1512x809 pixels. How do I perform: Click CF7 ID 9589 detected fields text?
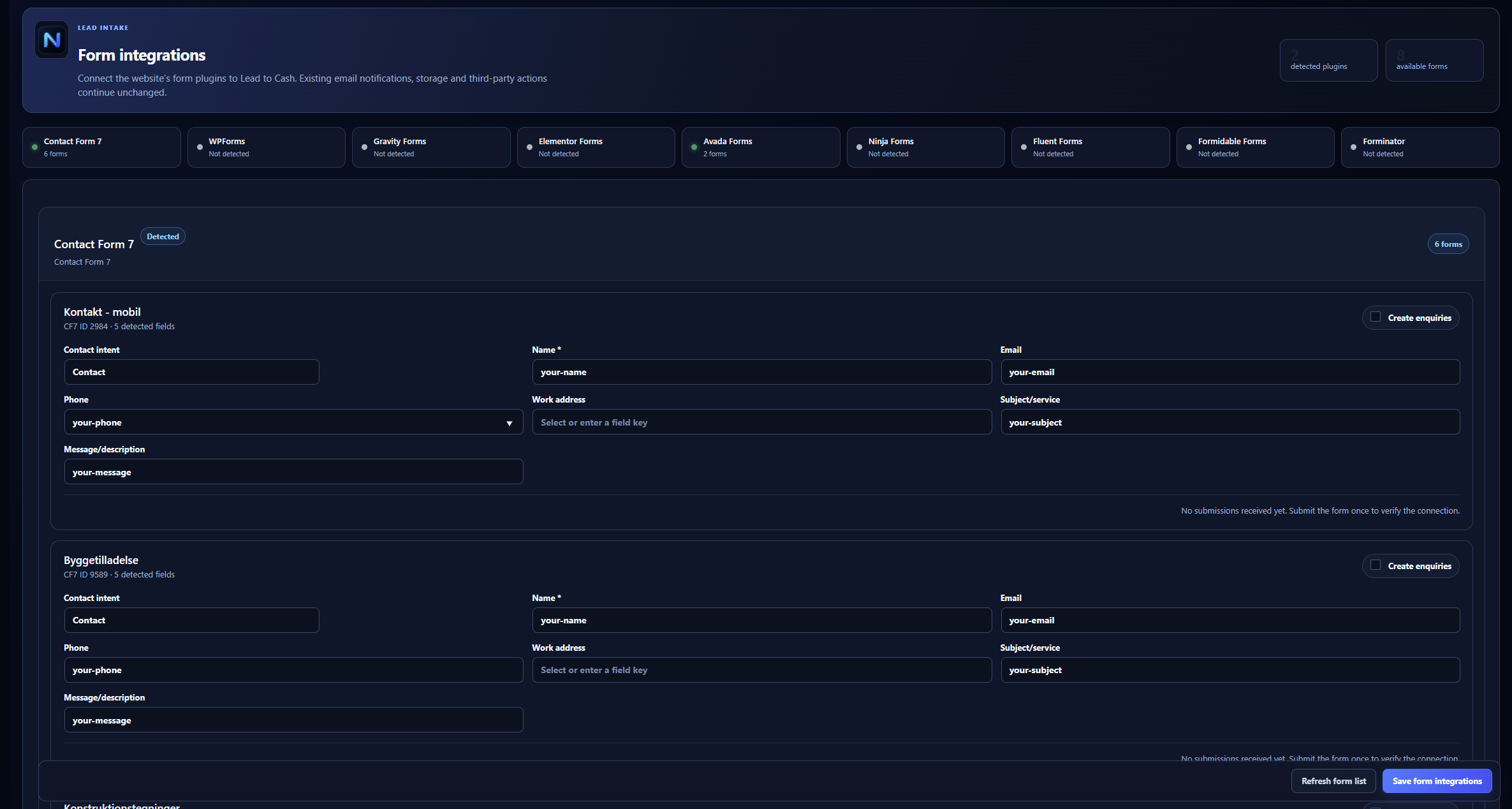pyautogui.click(x=119, y=574)
